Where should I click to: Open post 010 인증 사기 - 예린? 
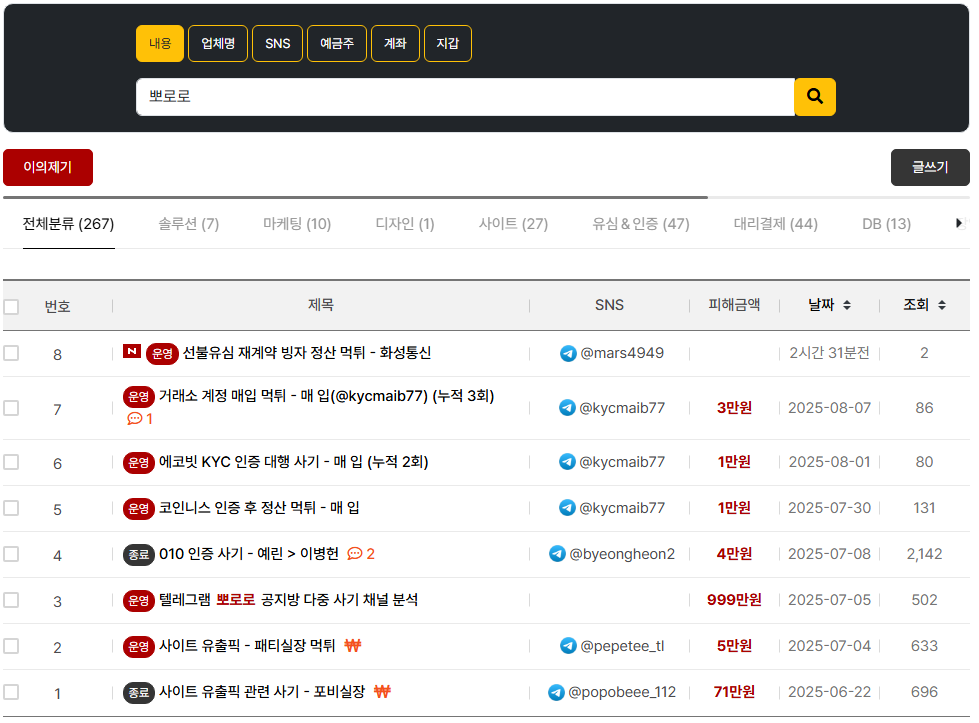click(248, 554)
